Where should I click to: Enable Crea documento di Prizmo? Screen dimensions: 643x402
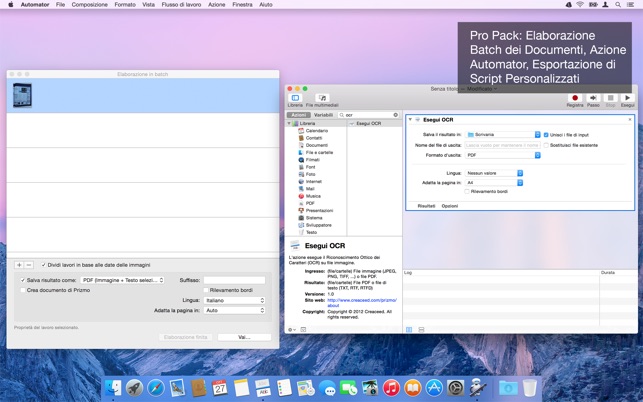tap(23, 290)
